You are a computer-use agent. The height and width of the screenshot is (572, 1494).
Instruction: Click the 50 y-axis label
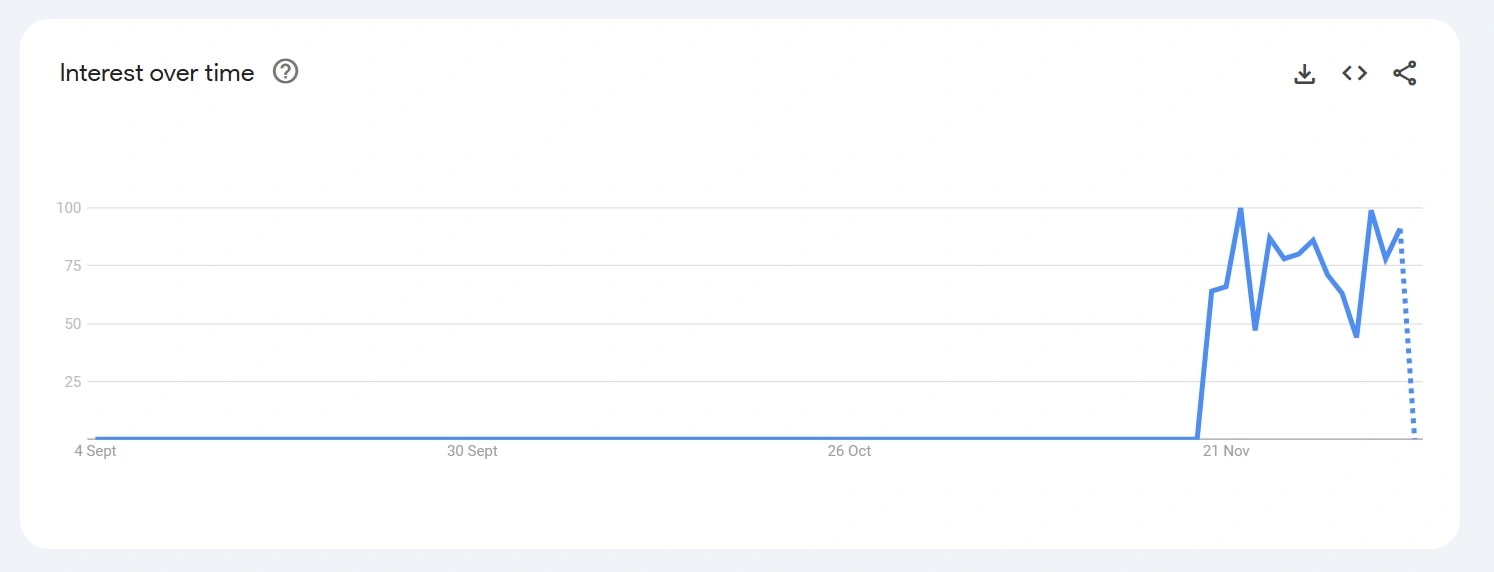point(73,324)
